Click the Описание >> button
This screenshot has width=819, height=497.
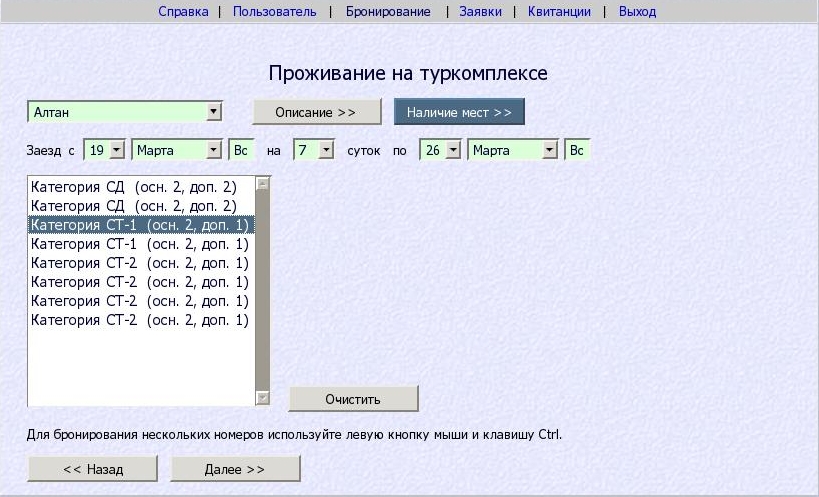click(x=317, y=112)
